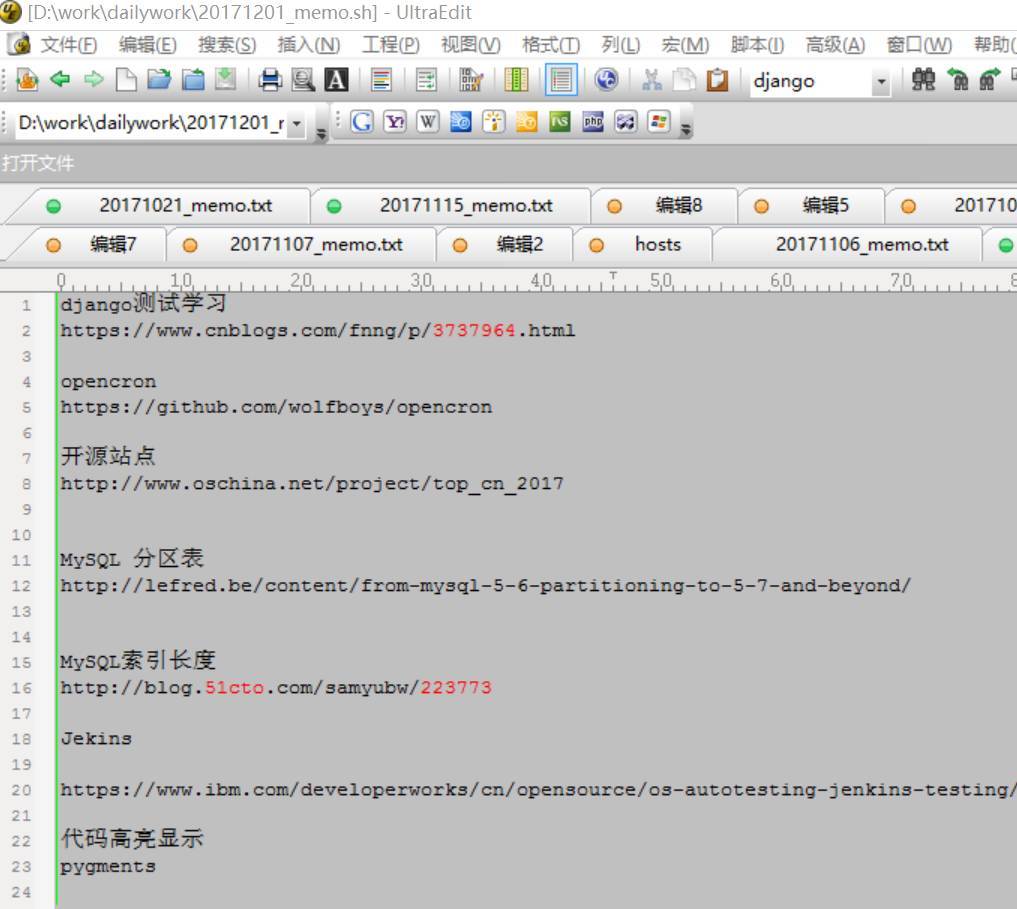Open the 编辑(E) menu
This screenshot has height=909, width=1017.
click(x=148, y=45)
